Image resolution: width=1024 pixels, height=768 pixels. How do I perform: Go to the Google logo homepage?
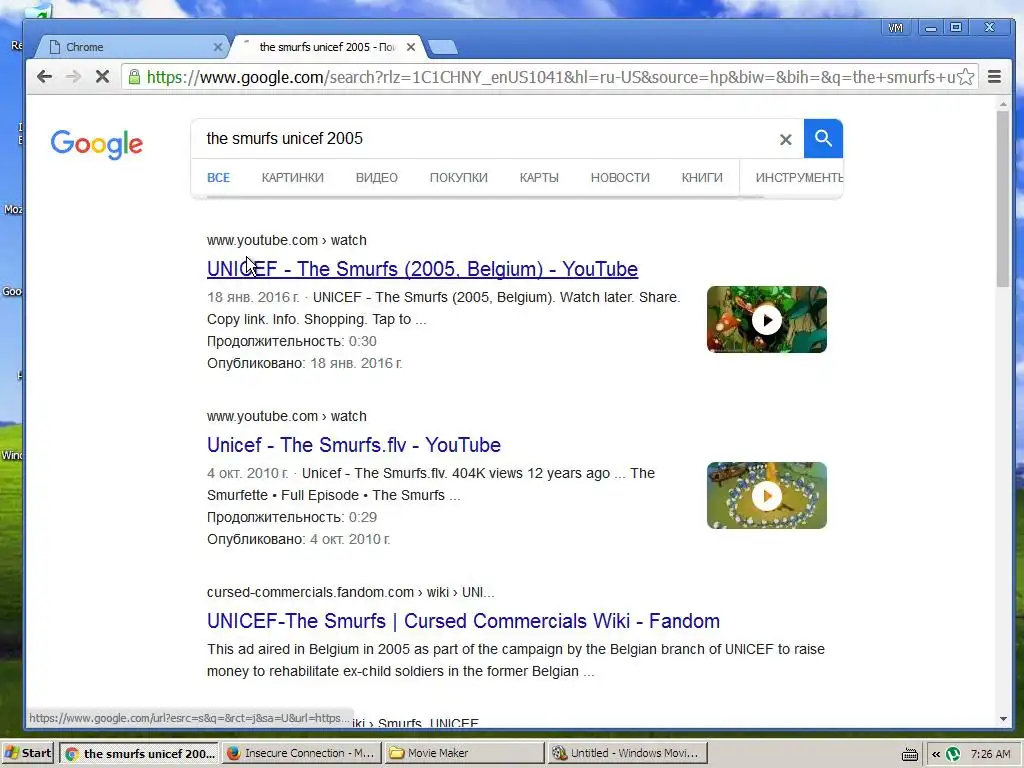[97, 144]
